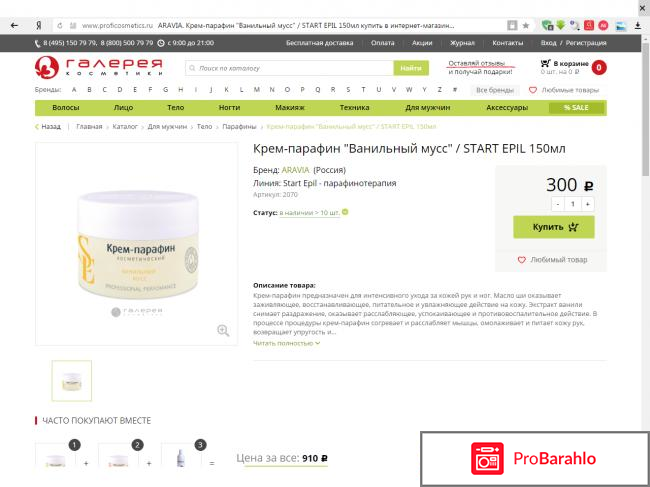Toggle Любимый товар heart for this product
The width and height of the screenshot is (650, 487).
pos(522,260)
